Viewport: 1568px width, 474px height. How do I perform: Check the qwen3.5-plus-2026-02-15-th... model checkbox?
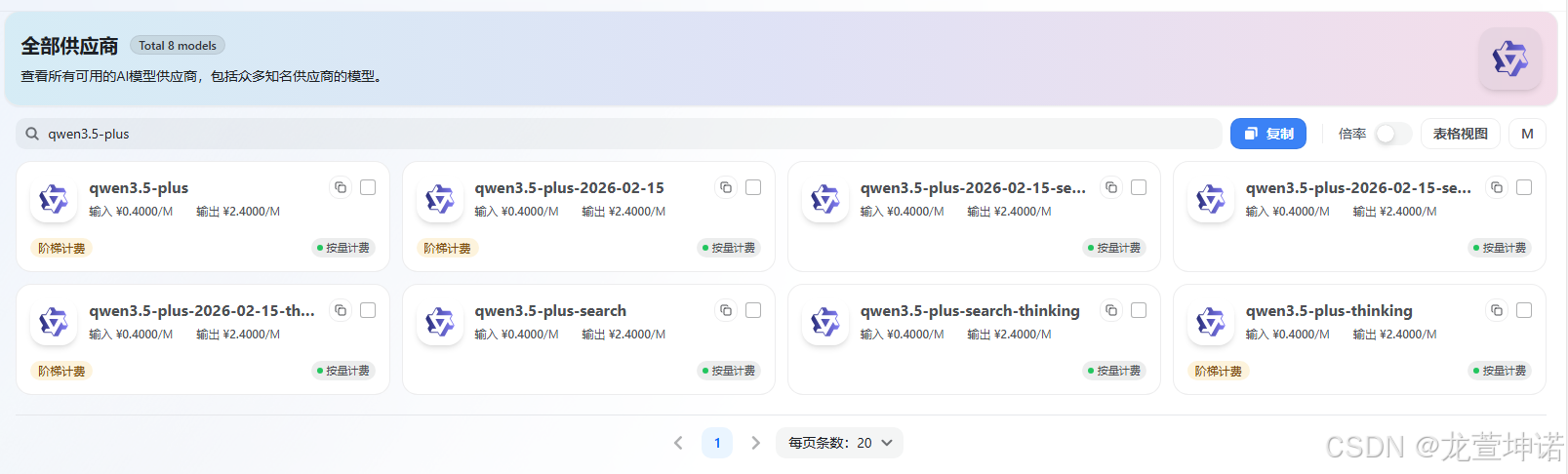368,310
